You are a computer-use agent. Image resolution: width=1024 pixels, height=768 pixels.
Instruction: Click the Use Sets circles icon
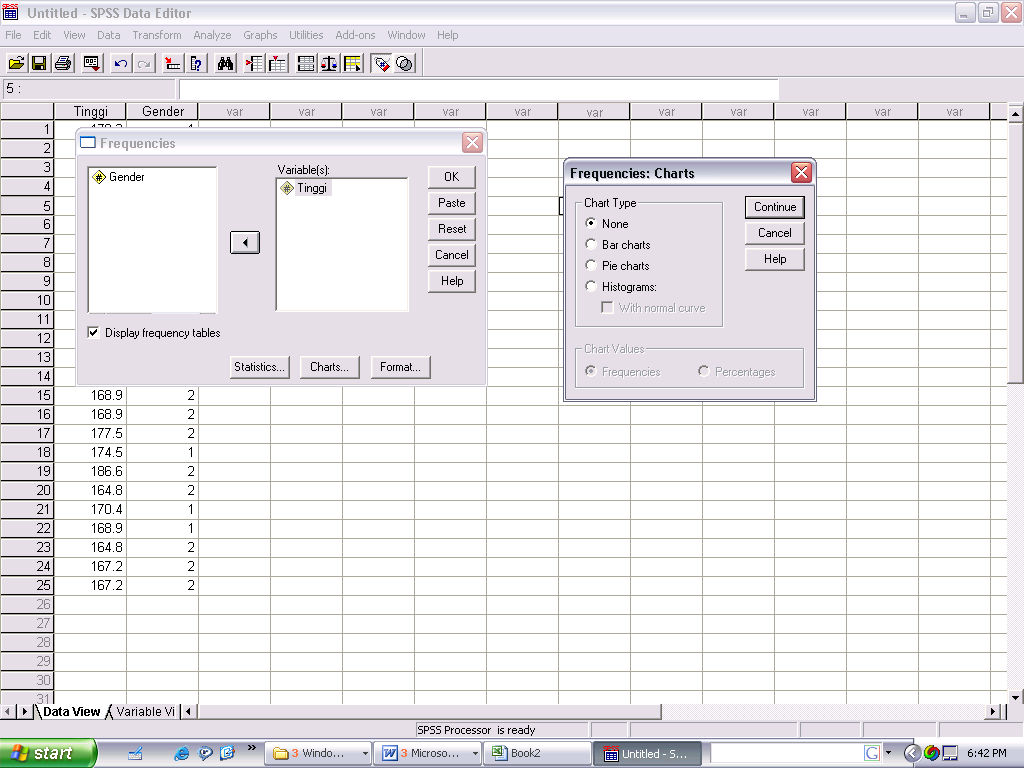(x=405, y=63)
